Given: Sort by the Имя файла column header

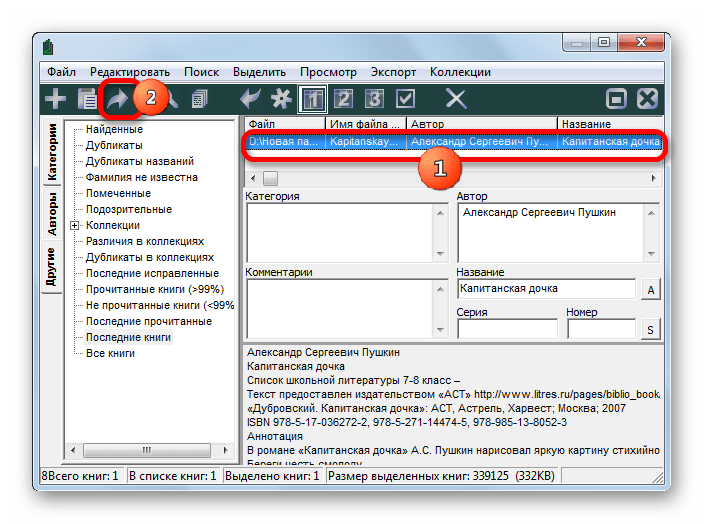Looking at the screenshot, I should (x=365, y=124).
